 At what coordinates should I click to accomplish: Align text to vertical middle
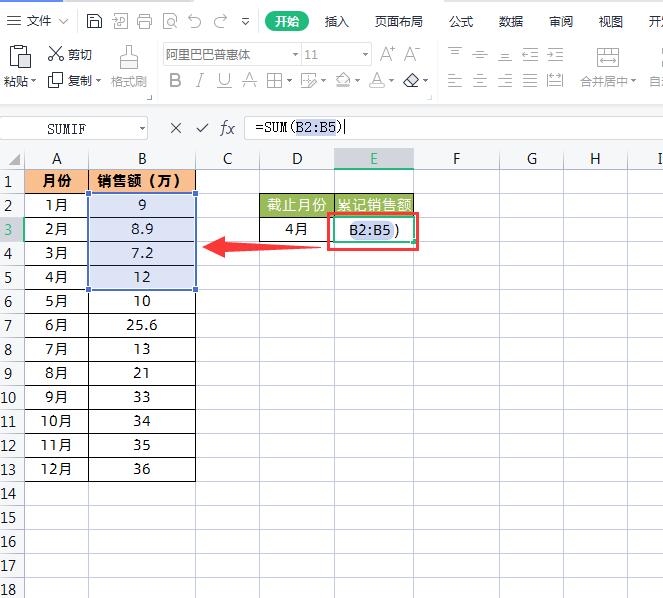pos(480,55)
